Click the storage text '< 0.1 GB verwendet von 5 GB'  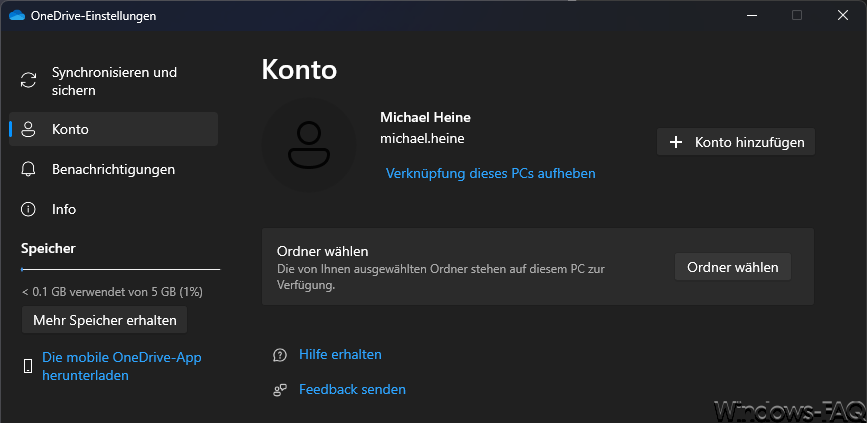[x=112, y=291]
